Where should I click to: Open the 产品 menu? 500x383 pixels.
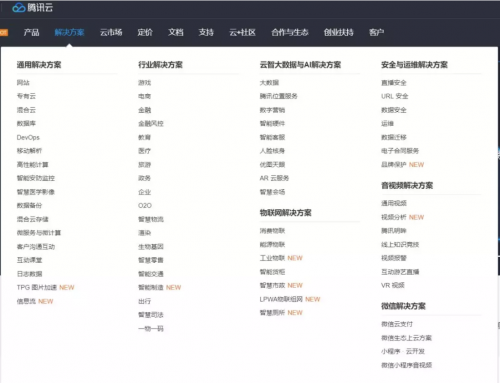click(31, 32)
